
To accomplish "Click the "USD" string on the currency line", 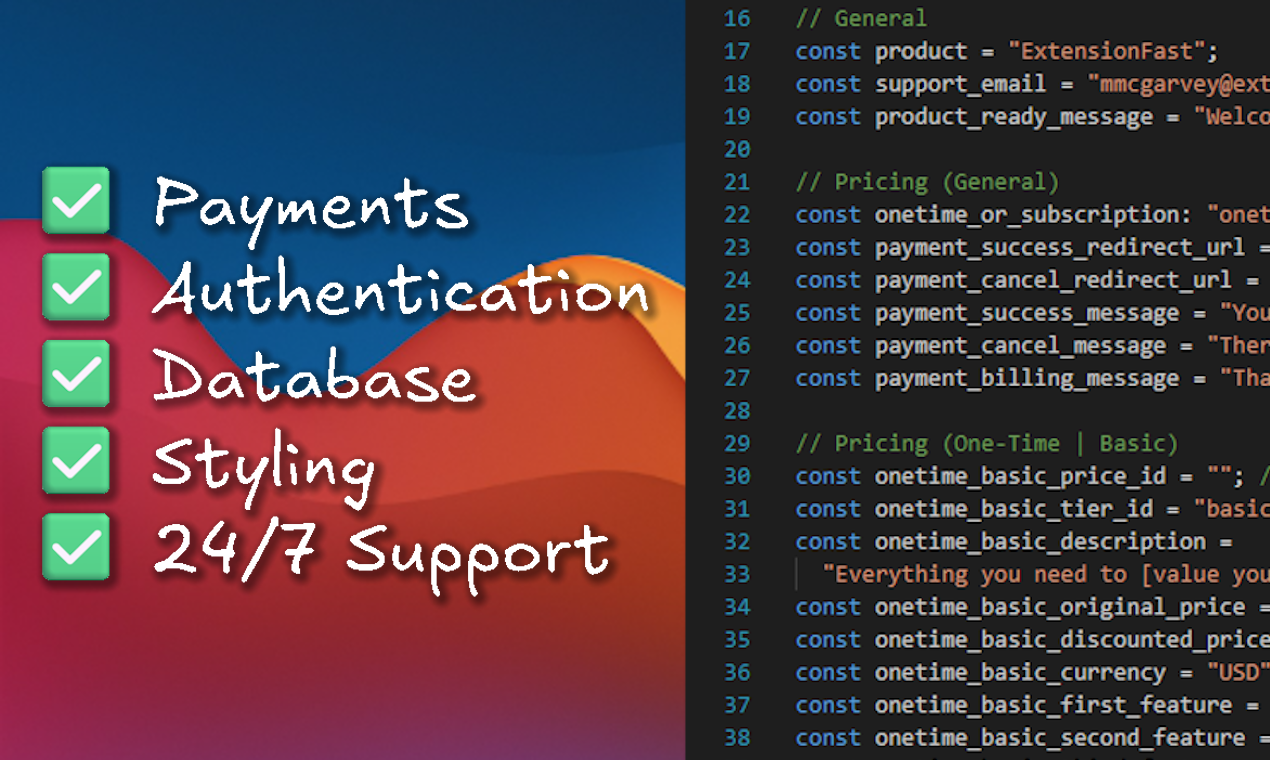I will click(1237, 672).
